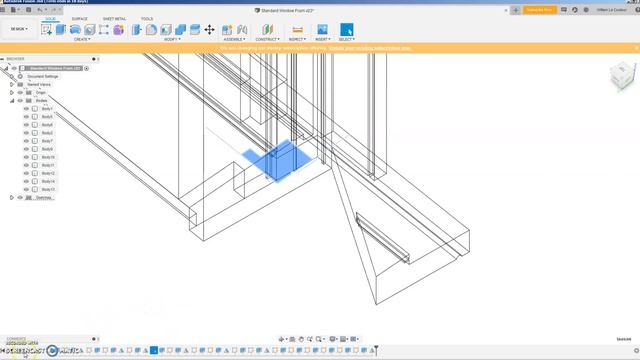Viewport: 640px width, 360px height.
Task: Toggle visibility of Body7
Action: pos(26,141)
